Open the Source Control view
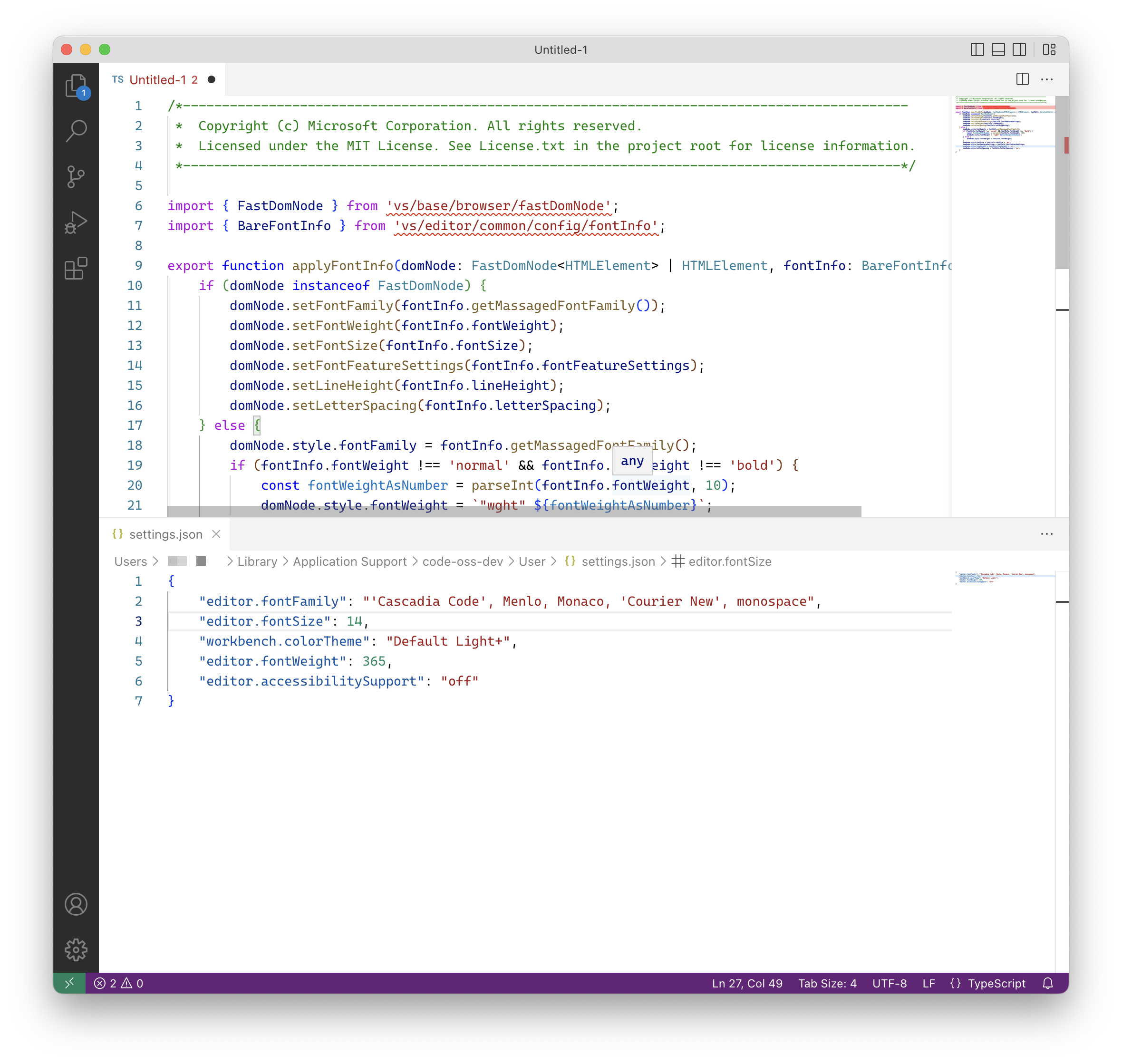 coord(76,176)
